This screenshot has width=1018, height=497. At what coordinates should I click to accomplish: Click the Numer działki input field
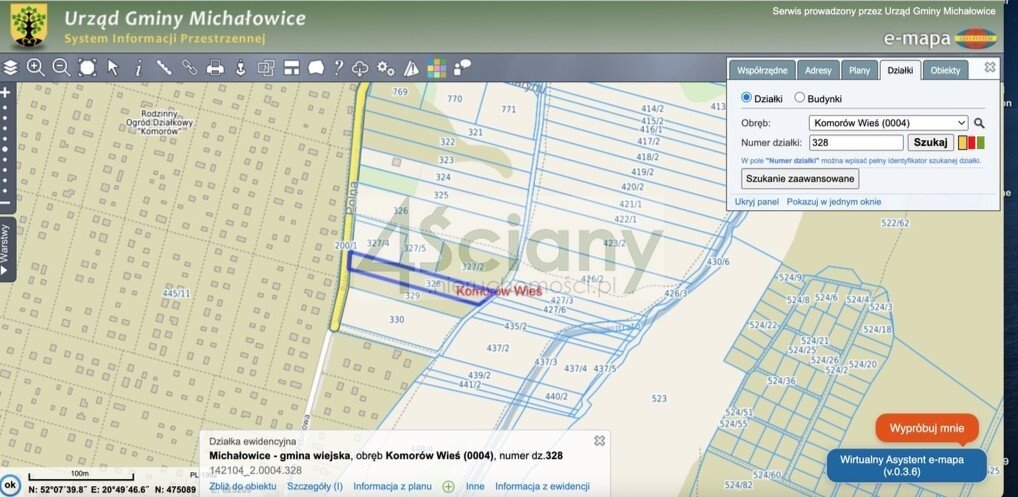pyautogui.click(x=857, y=142)
